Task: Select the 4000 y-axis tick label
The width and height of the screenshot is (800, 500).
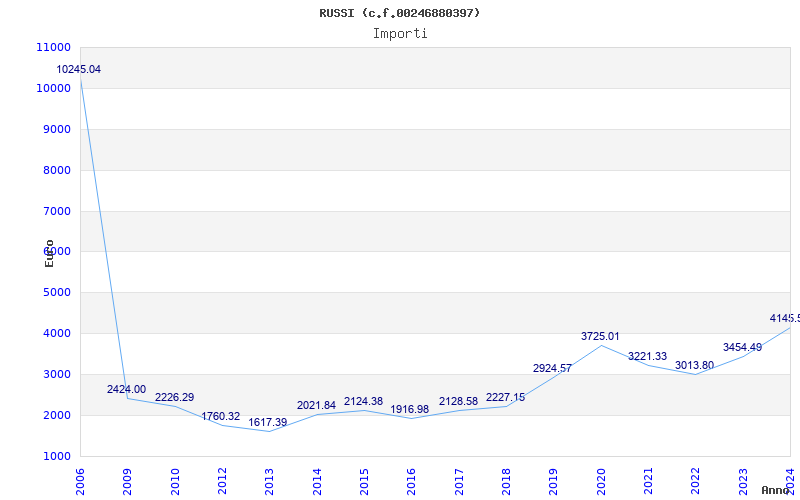Action: pos(56,334)
